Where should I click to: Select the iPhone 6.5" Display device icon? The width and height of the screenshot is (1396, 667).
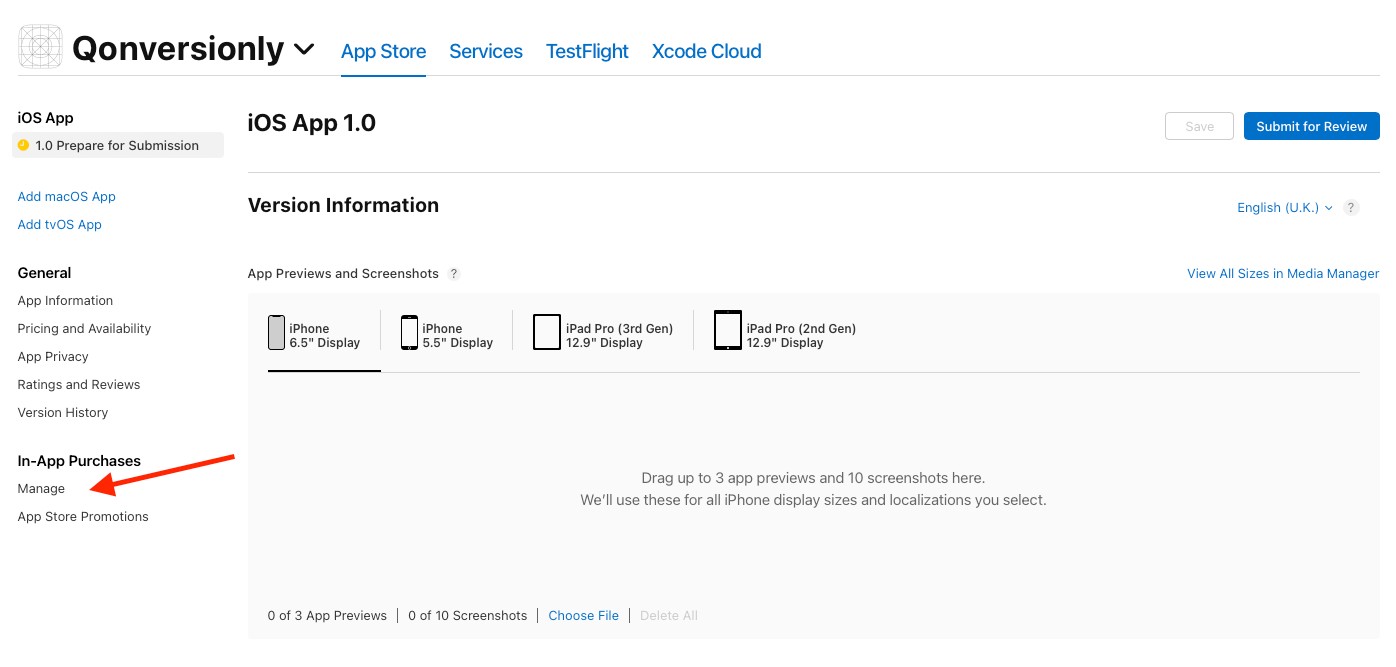click(x=276, y=332)
